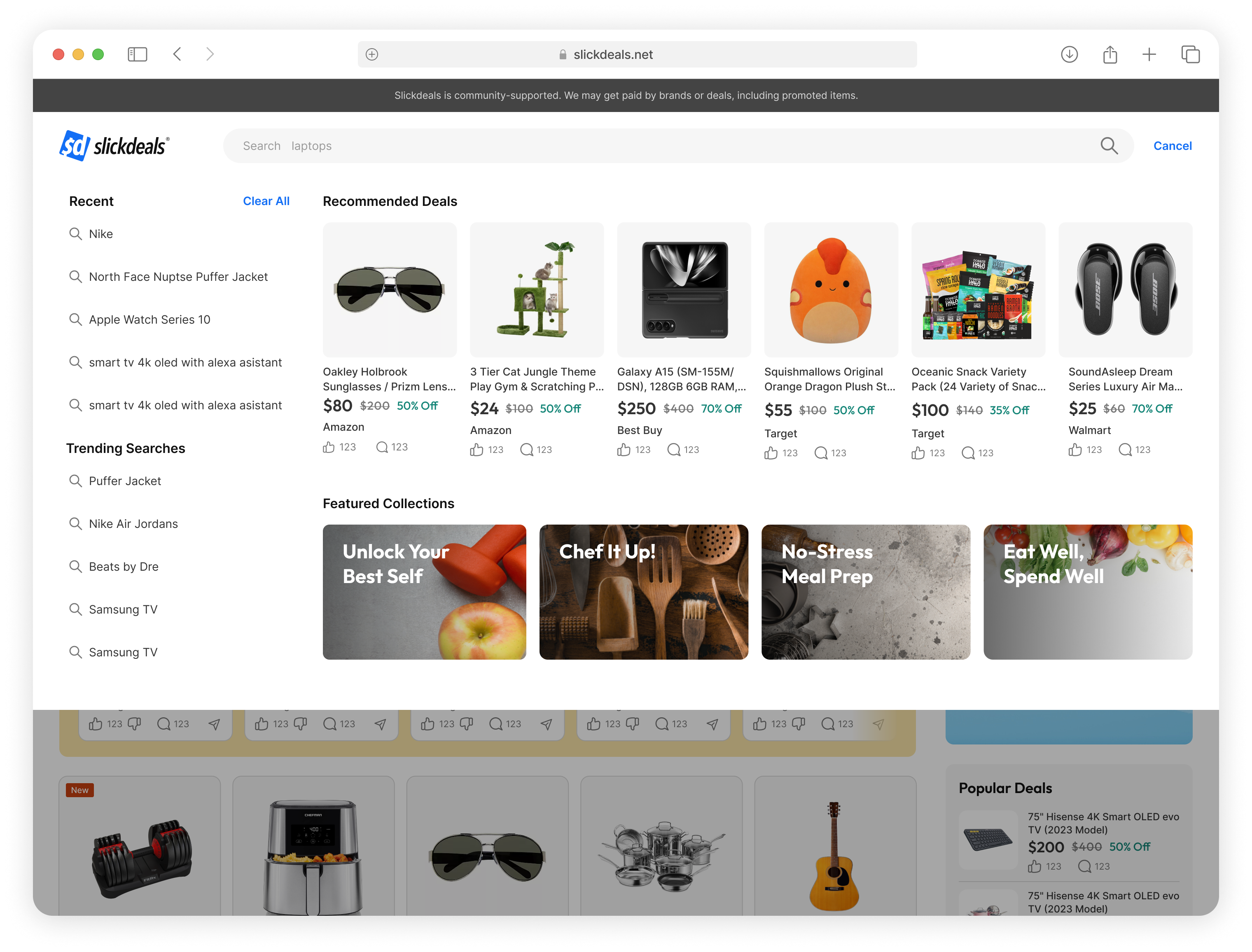Open the No-Stress Meal Prep collection
The height and width of the screenshot is (952, 1252).
click(x=865, y=592)
